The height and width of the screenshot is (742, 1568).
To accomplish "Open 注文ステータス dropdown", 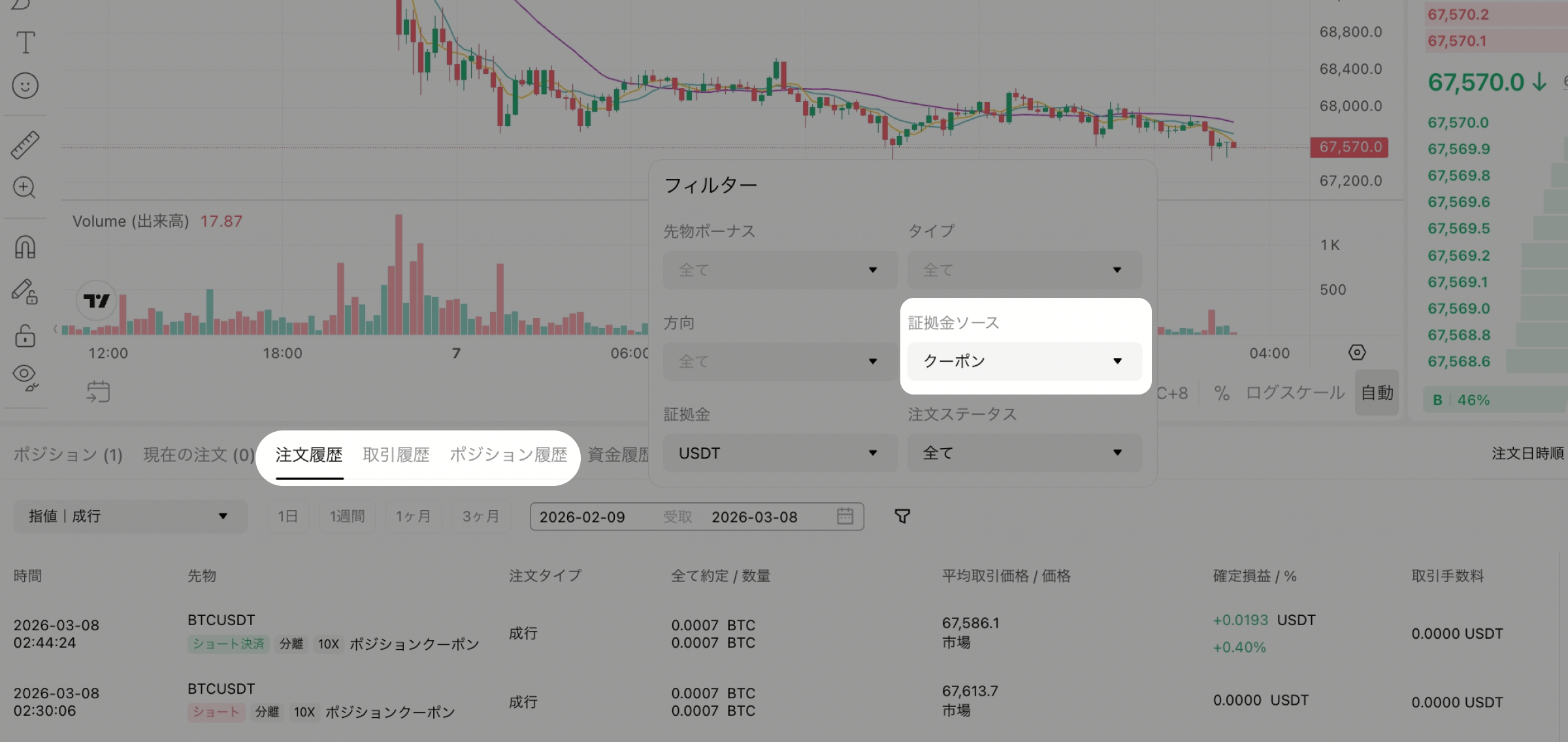I will point(1024,453).
